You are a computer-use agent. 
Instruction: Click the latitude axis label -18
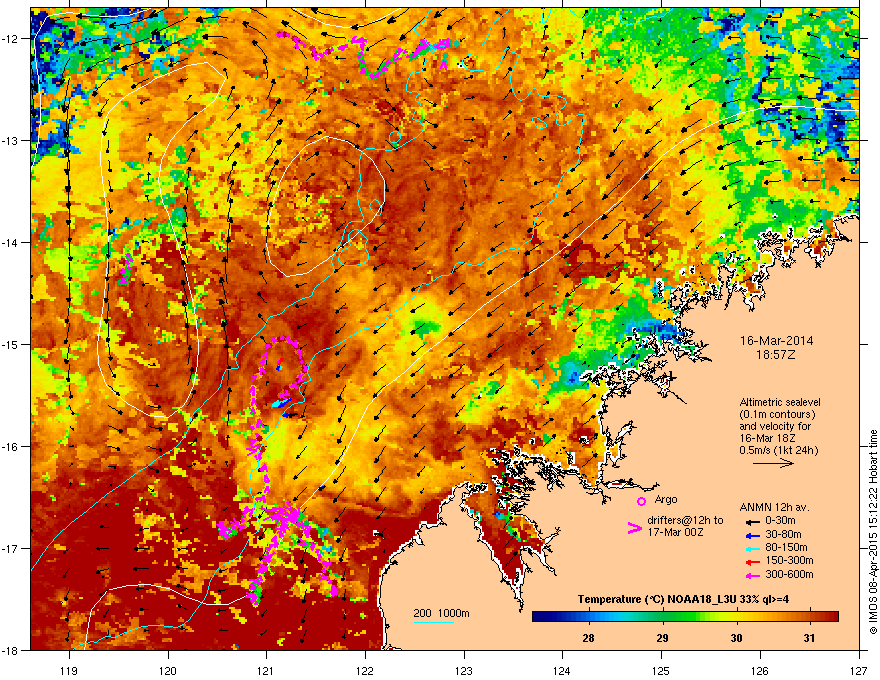(x=11, y=650)
